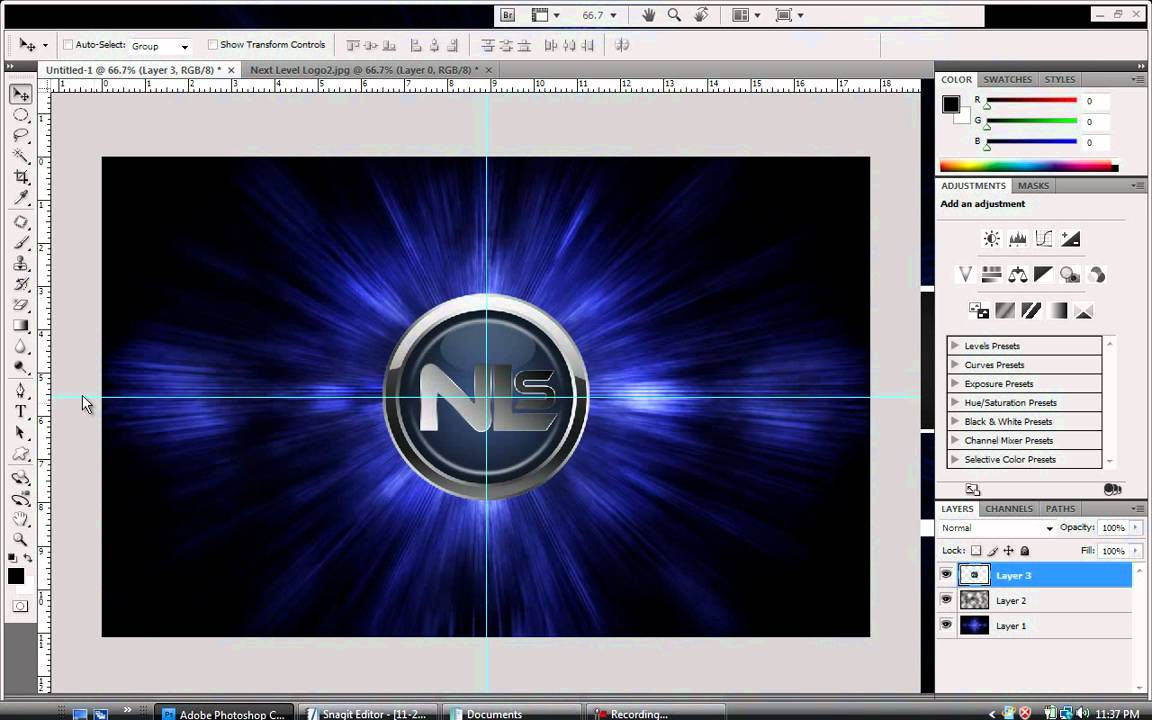Click foreground color swatch in toolbox
Image resolution: width=1152 pixels, height=720 pixels.
click(x=15, y=576)
